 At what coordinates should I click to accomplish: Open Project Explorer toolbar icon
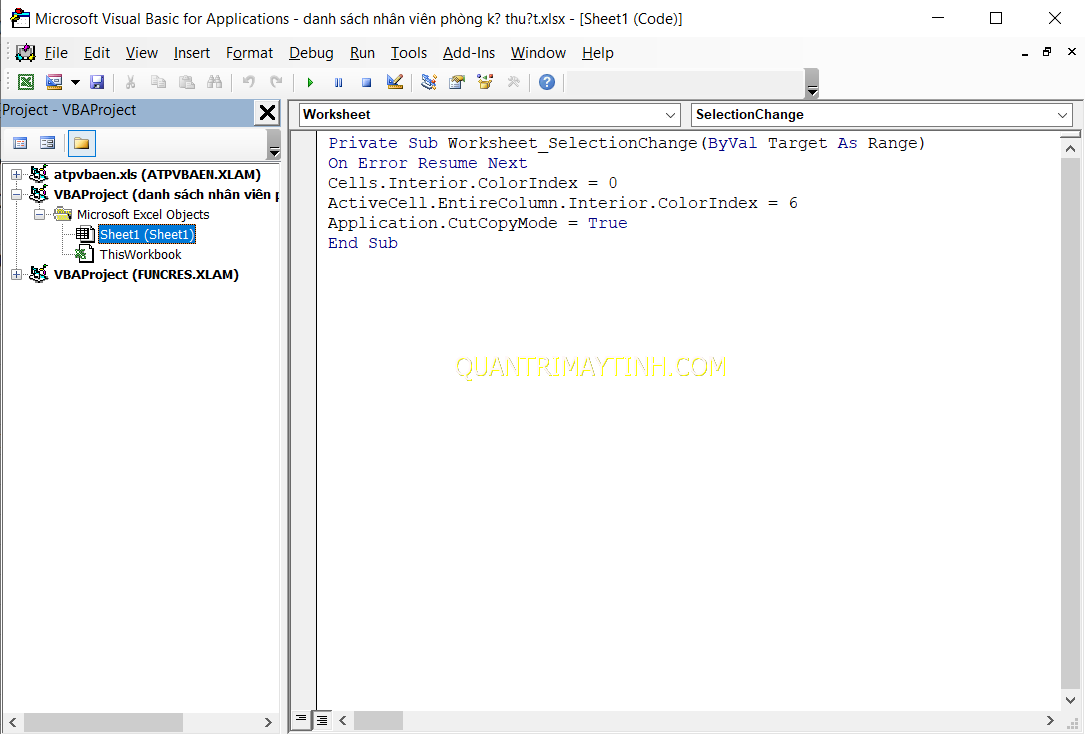point(429,82)
